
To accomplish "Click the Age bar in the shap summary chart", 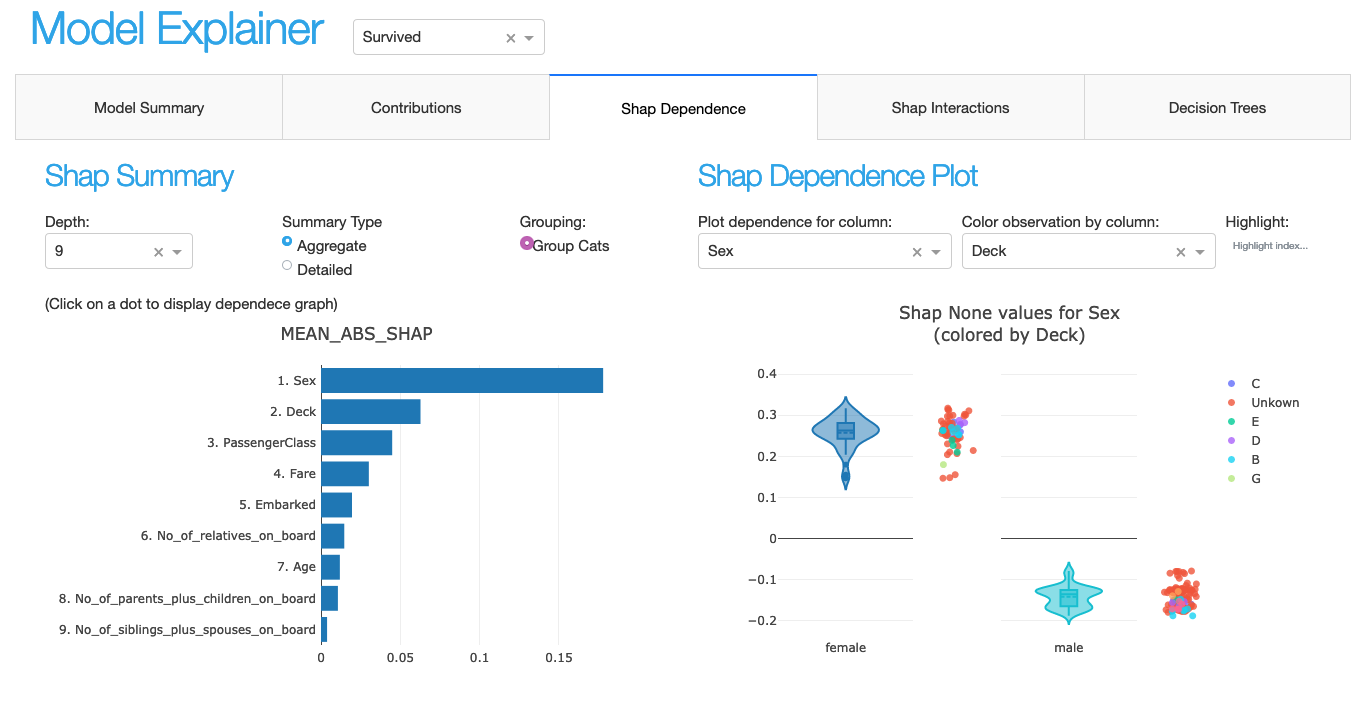I will point(330,566).
